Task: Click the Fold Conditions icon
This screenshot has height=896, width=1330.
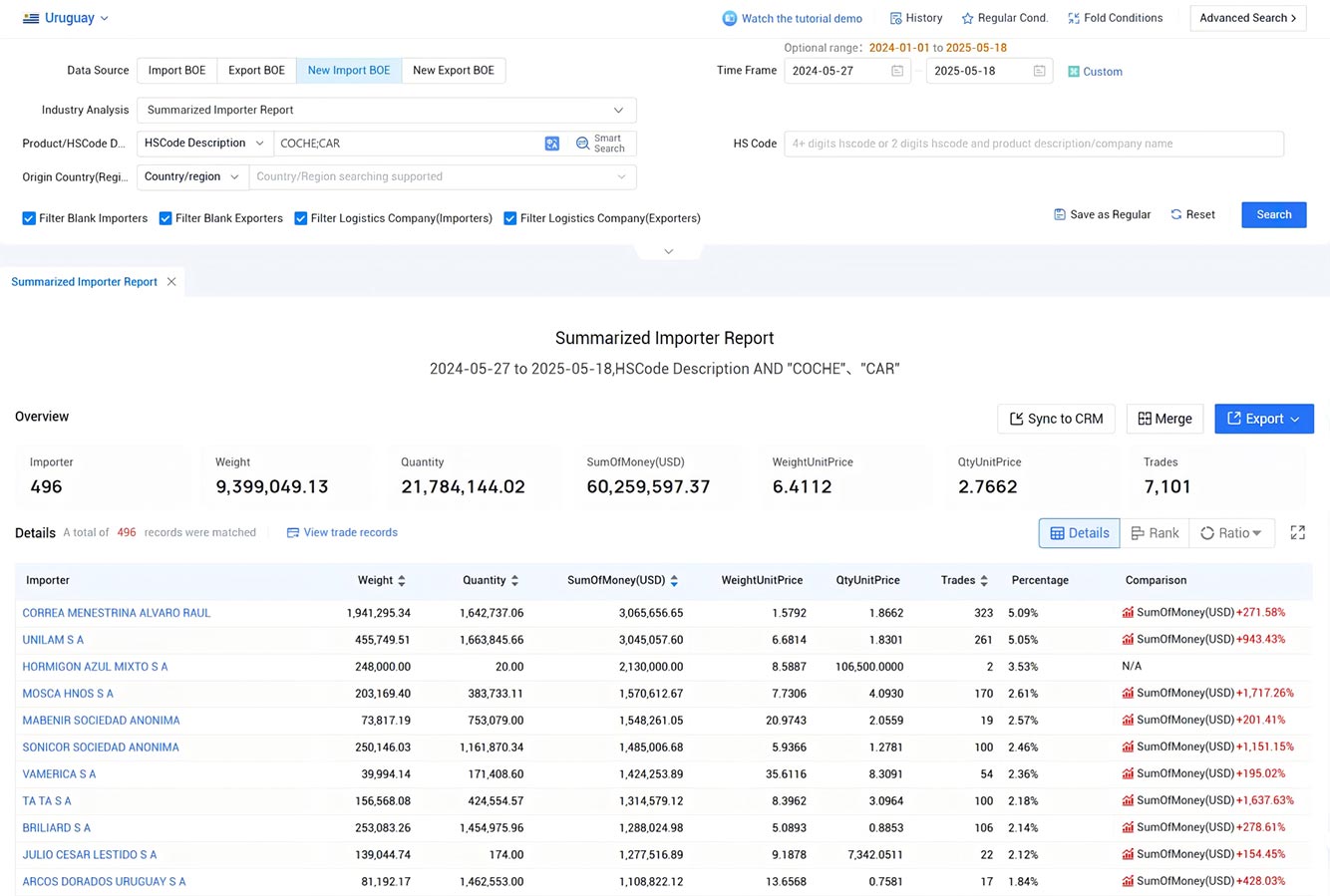Action: 1074,18
